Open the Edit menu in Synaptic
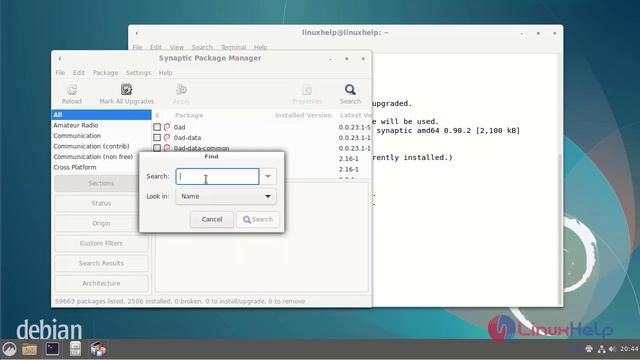Screen dimensions: 640x360 [x=79, y=73]
